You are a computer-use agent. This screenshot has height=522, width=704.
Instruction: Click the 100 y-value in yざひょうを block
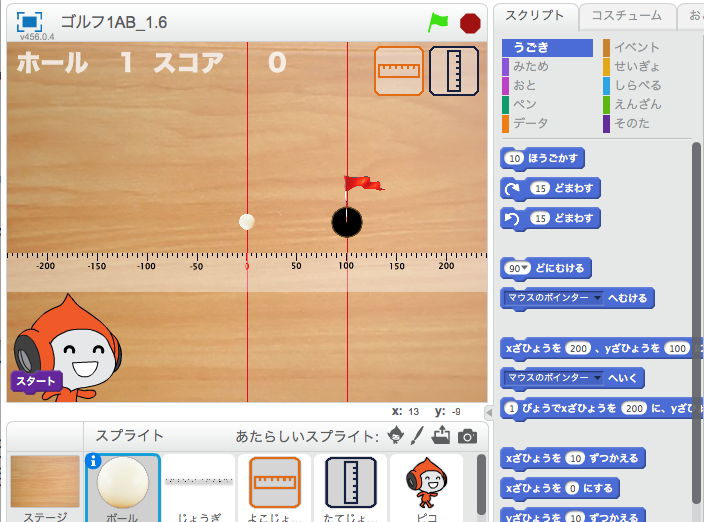coord(677,348)
